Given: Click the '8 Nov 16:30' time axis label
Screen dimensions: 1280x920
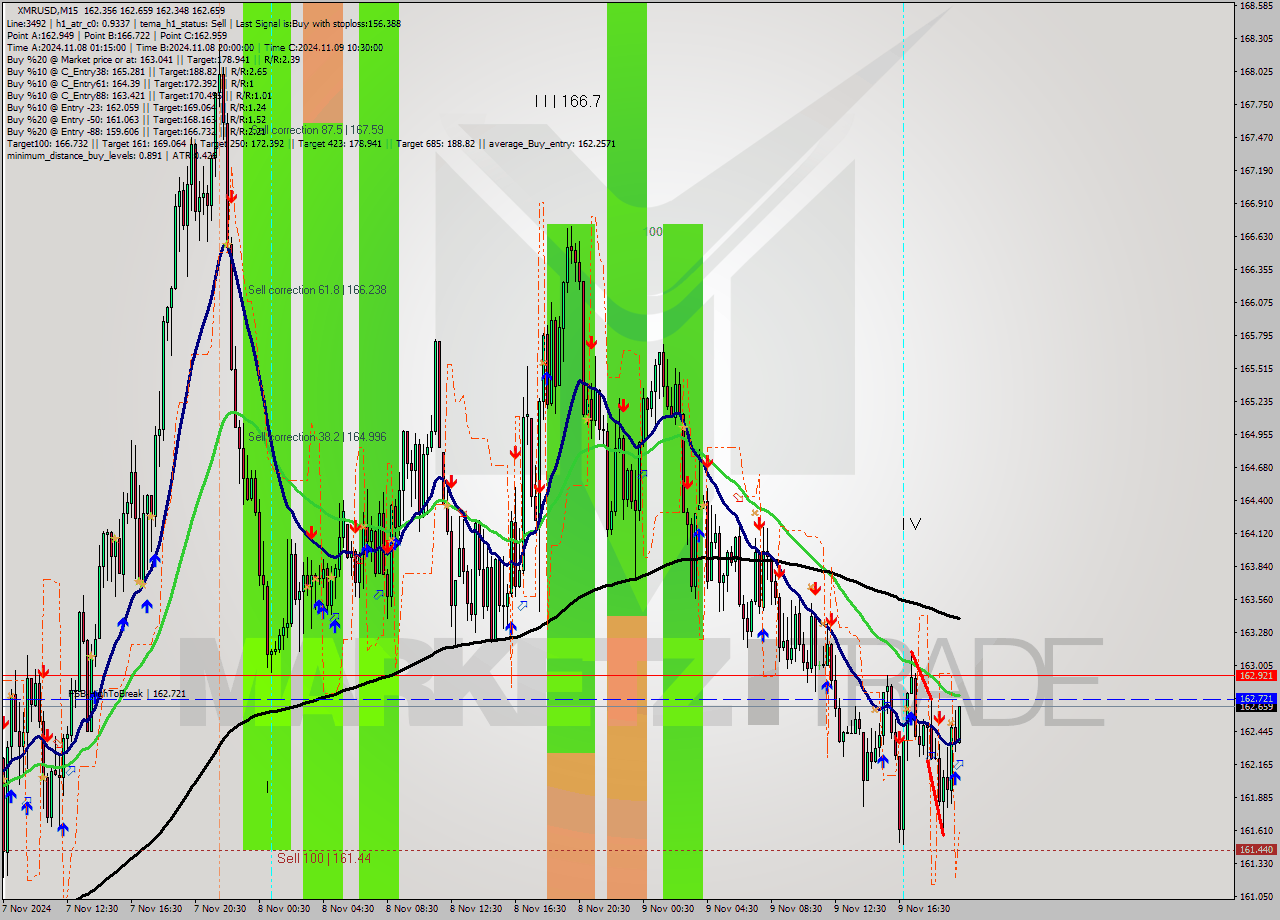Looking at the screenshot, I should (x=540, y=910).
